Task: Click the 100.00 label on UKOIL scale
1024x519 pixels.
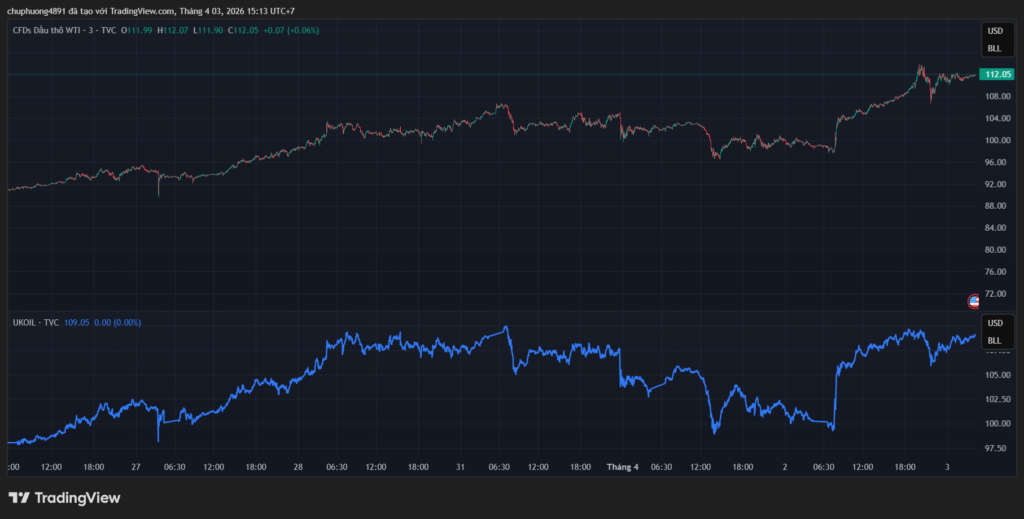Action: (996, 423)
